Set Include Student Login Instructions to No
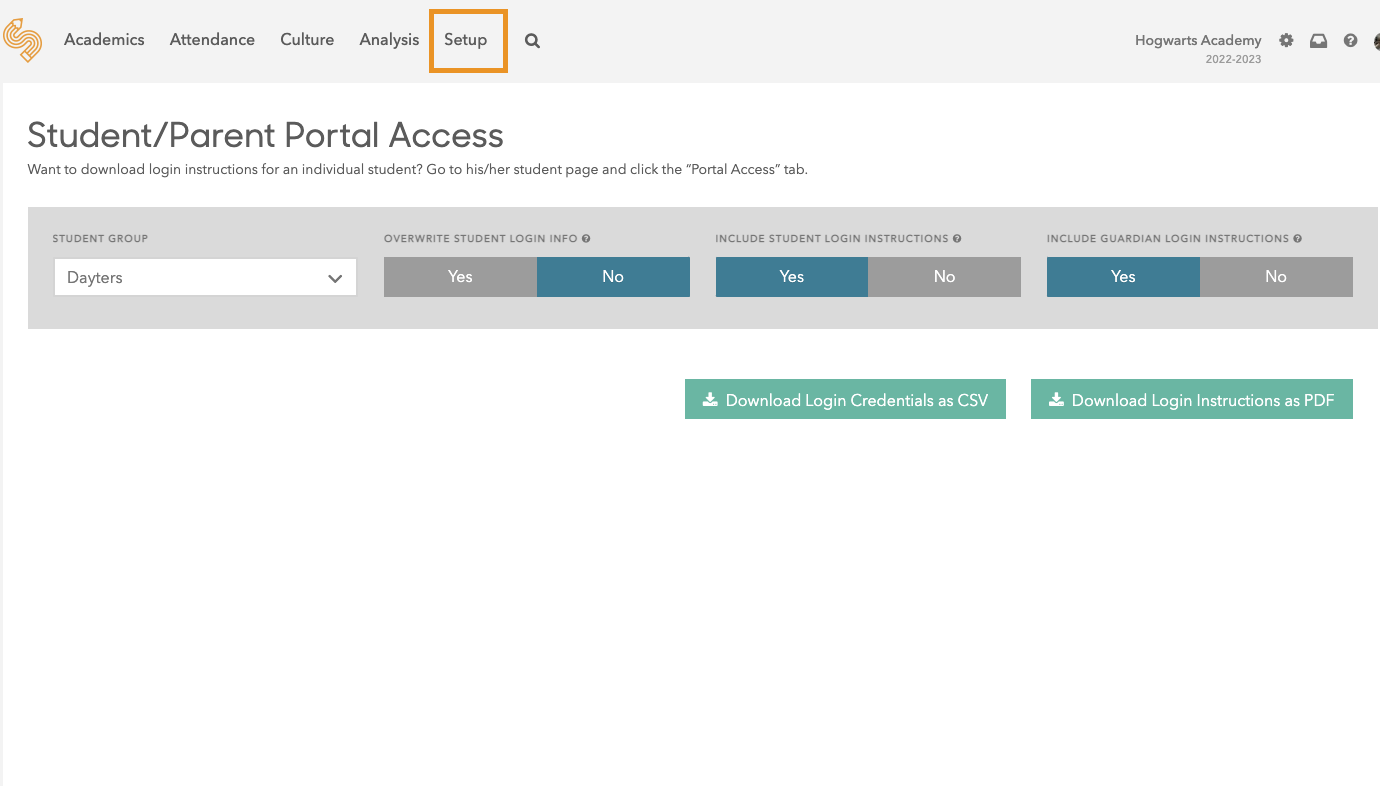 [x=944, y=277]
